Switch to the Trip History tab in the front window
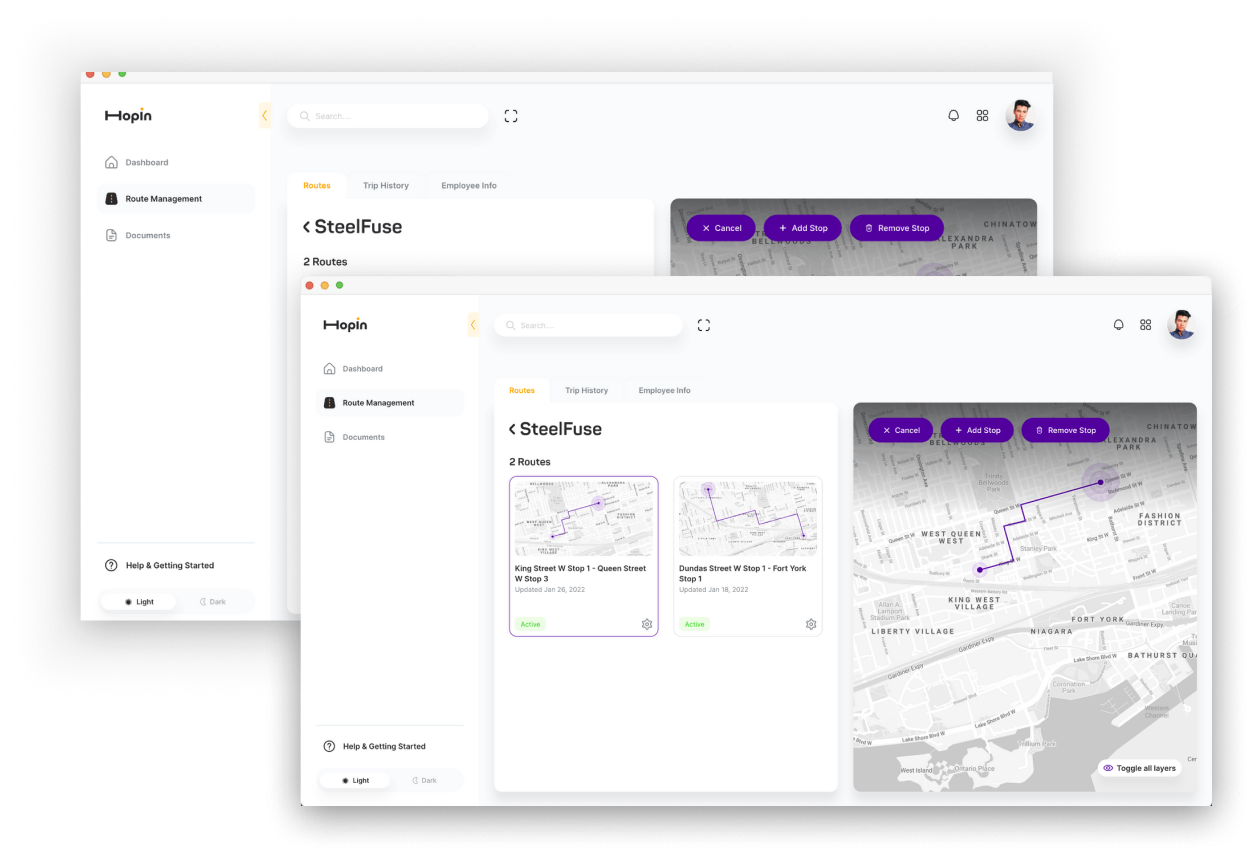This screenshot has width=1252, height=854. (586, 391)
